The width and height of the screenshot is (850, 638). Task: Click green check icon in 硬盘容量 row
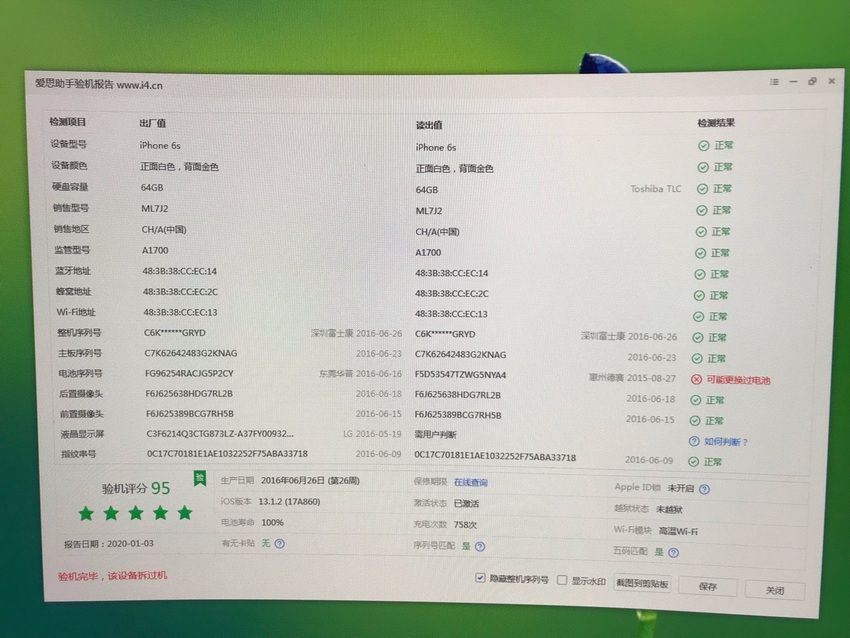click(702, 189)
